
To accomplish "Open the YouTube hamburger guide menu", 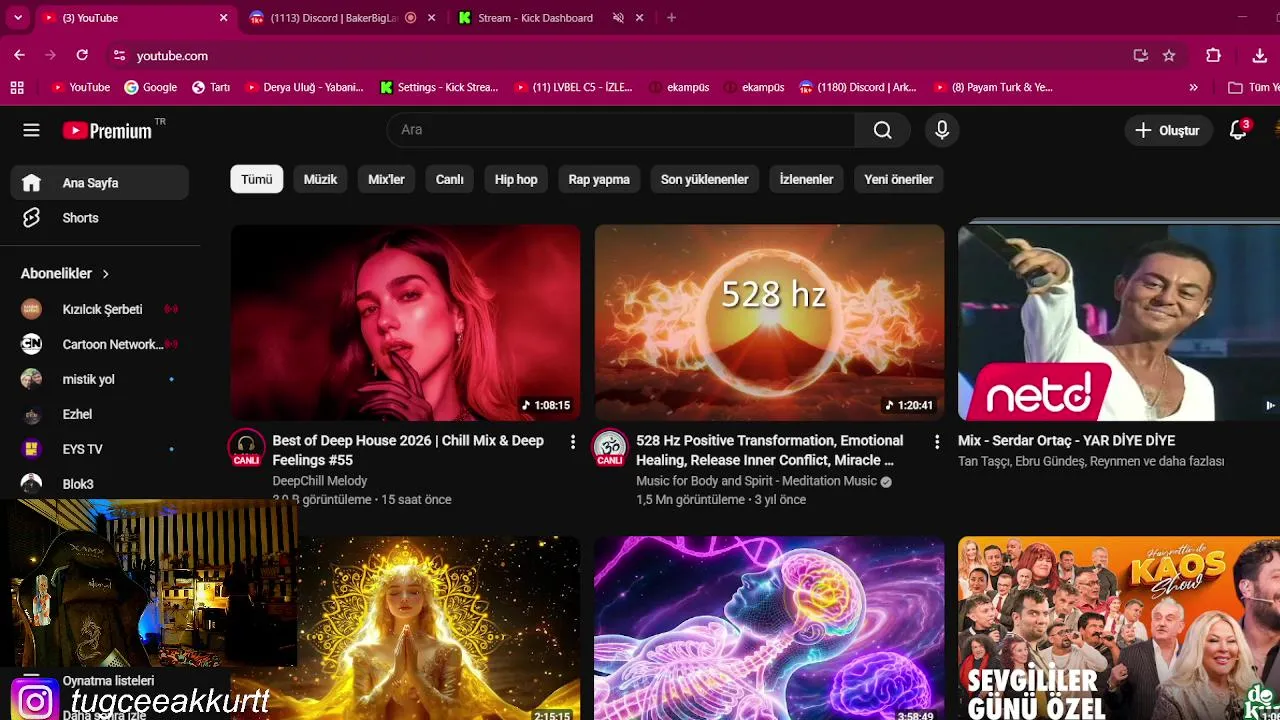I will (x=31, y=130).
